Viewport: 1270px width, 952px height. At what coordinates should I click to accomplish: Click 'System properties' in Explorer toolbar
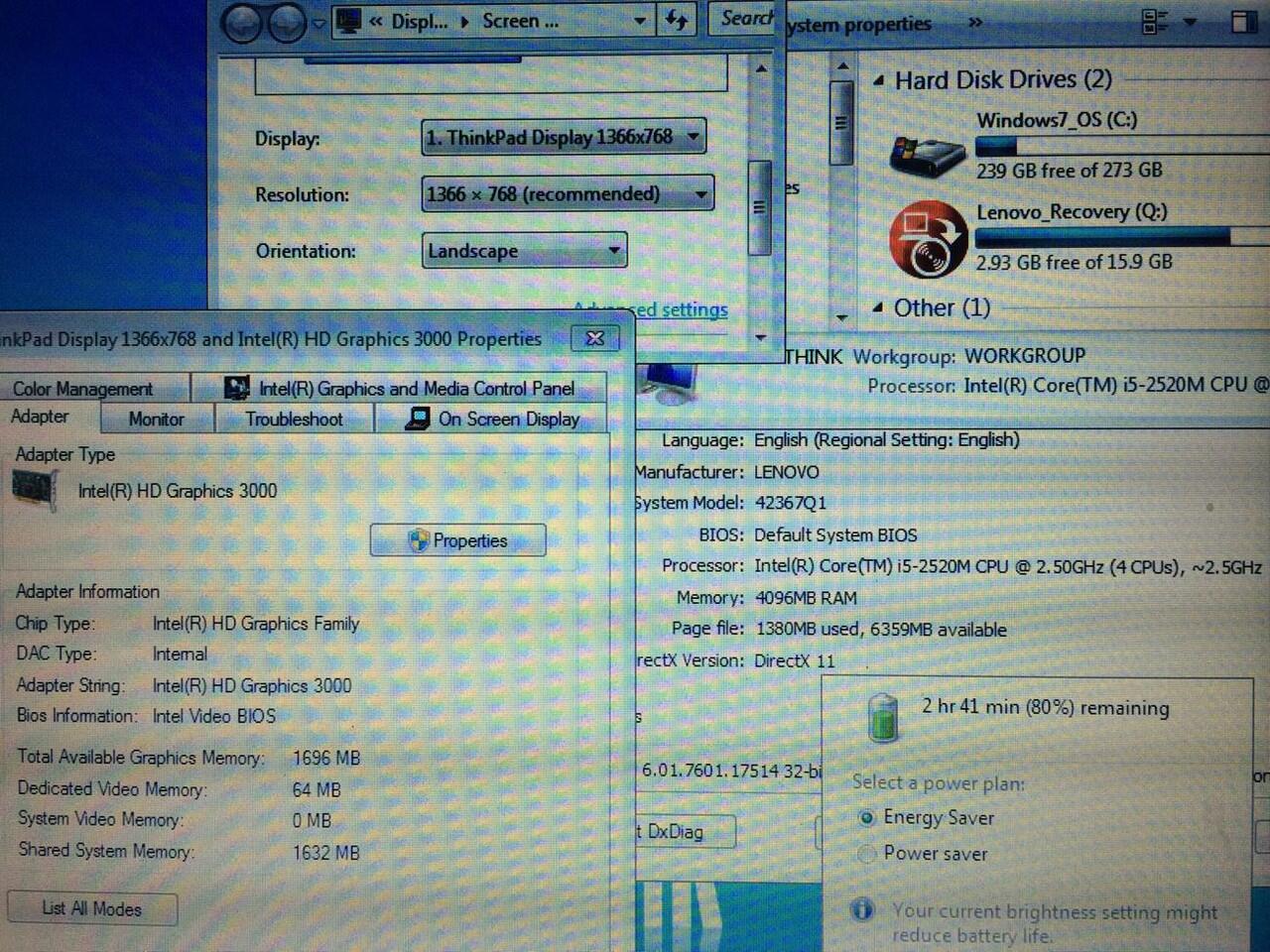[x=859, y=25]
